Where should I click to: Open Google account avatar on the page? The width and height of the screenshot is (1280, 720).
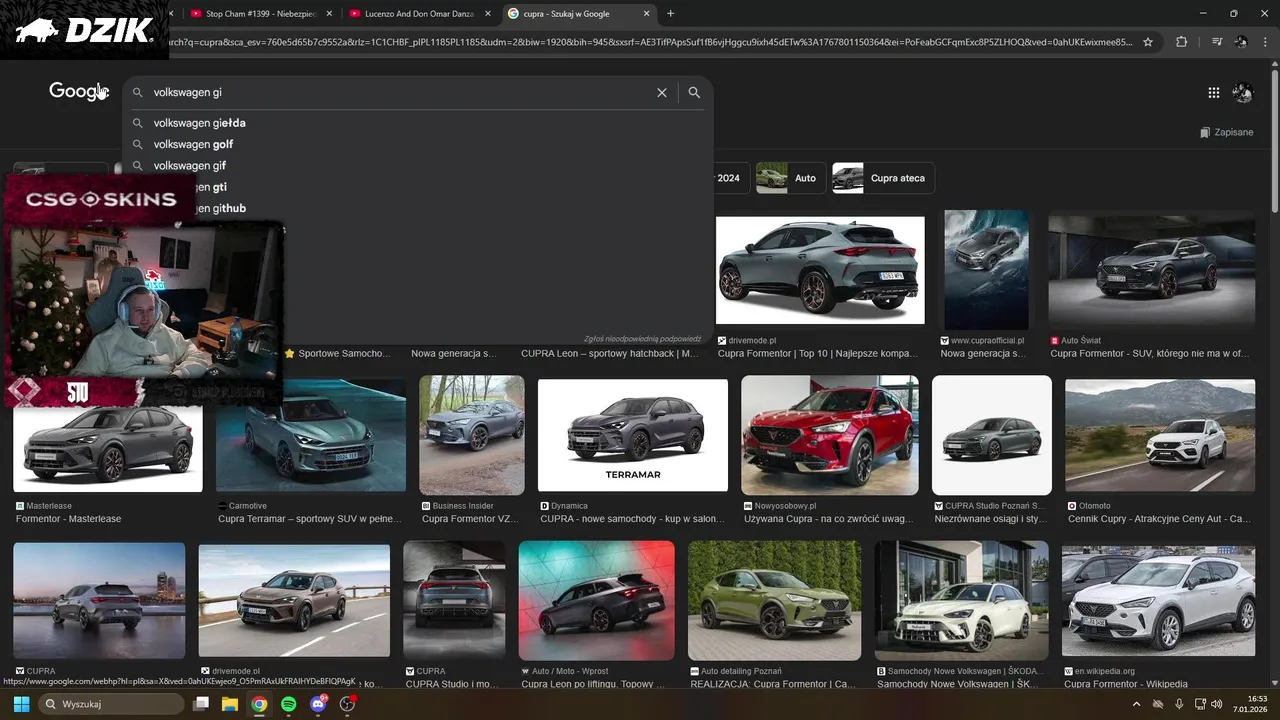[1243, 92]
